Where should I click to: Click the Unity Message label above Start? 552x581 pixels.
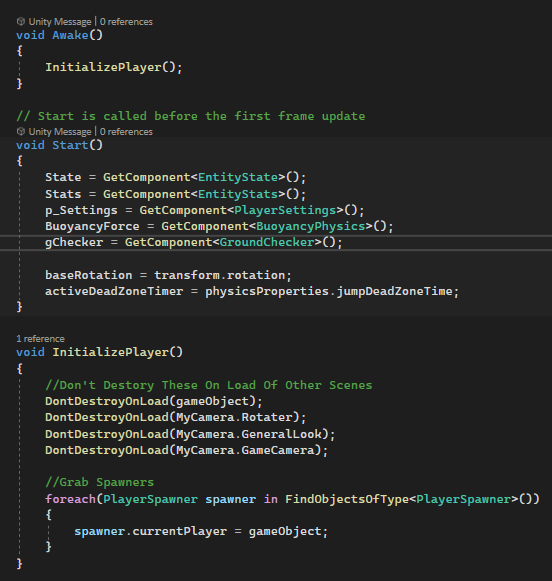click(60, 132)
